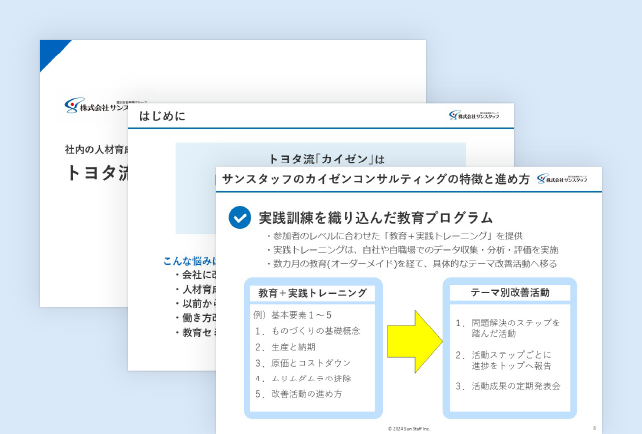Click the bullet starting 実践トレーニングは、自社や自職場での
Screen dimensions: 642x434
pos(411,250)
